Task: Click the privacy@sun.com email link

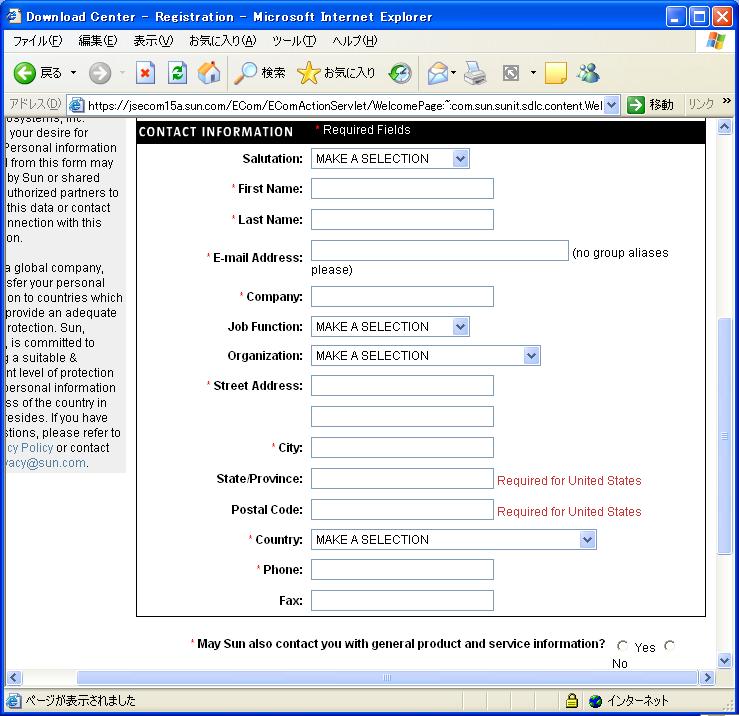Action: [x=46, y=463]
